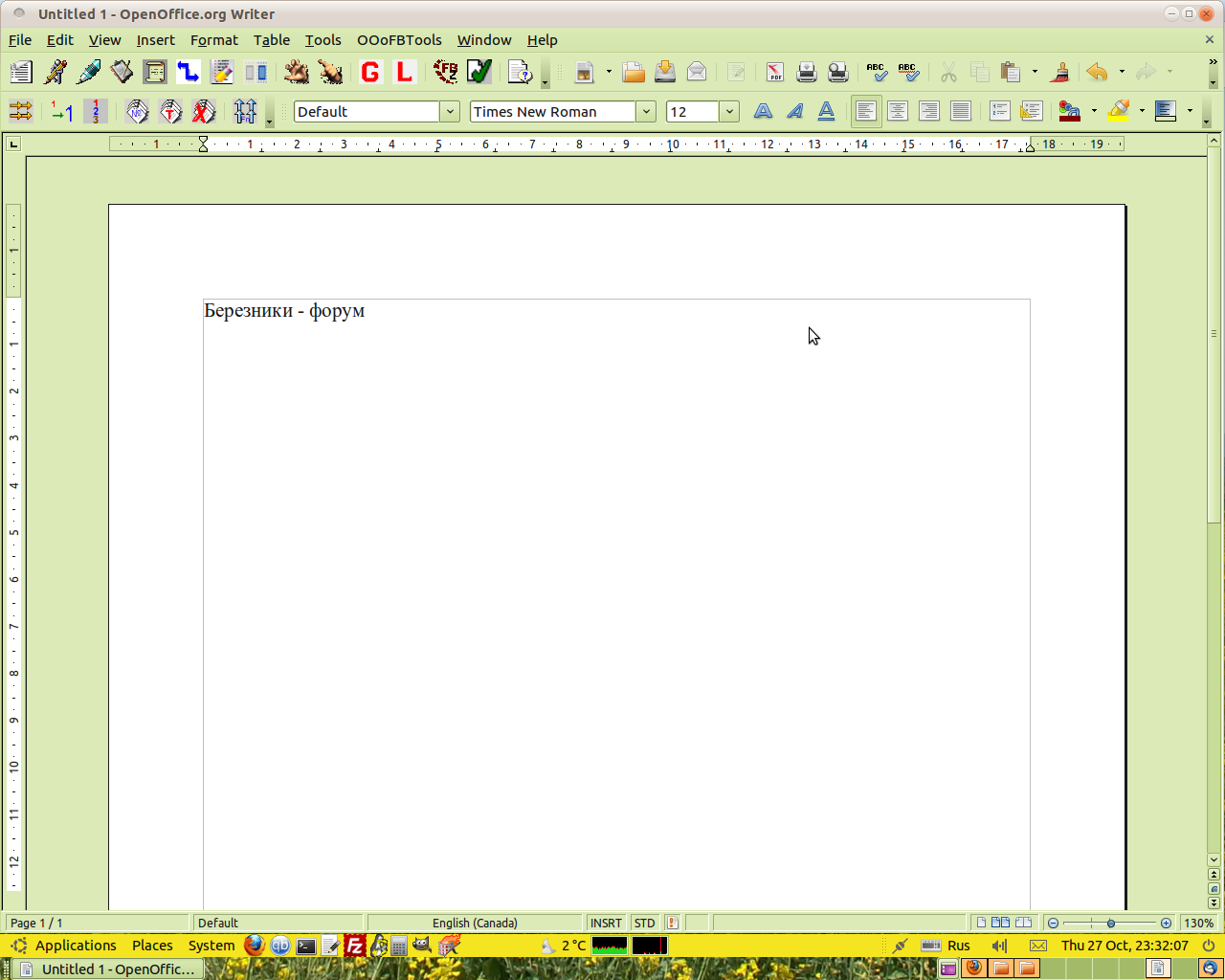Viewport: 1225px width, 980px height.
Task: Expand the font size 12 dropdown
Action: 729,112
